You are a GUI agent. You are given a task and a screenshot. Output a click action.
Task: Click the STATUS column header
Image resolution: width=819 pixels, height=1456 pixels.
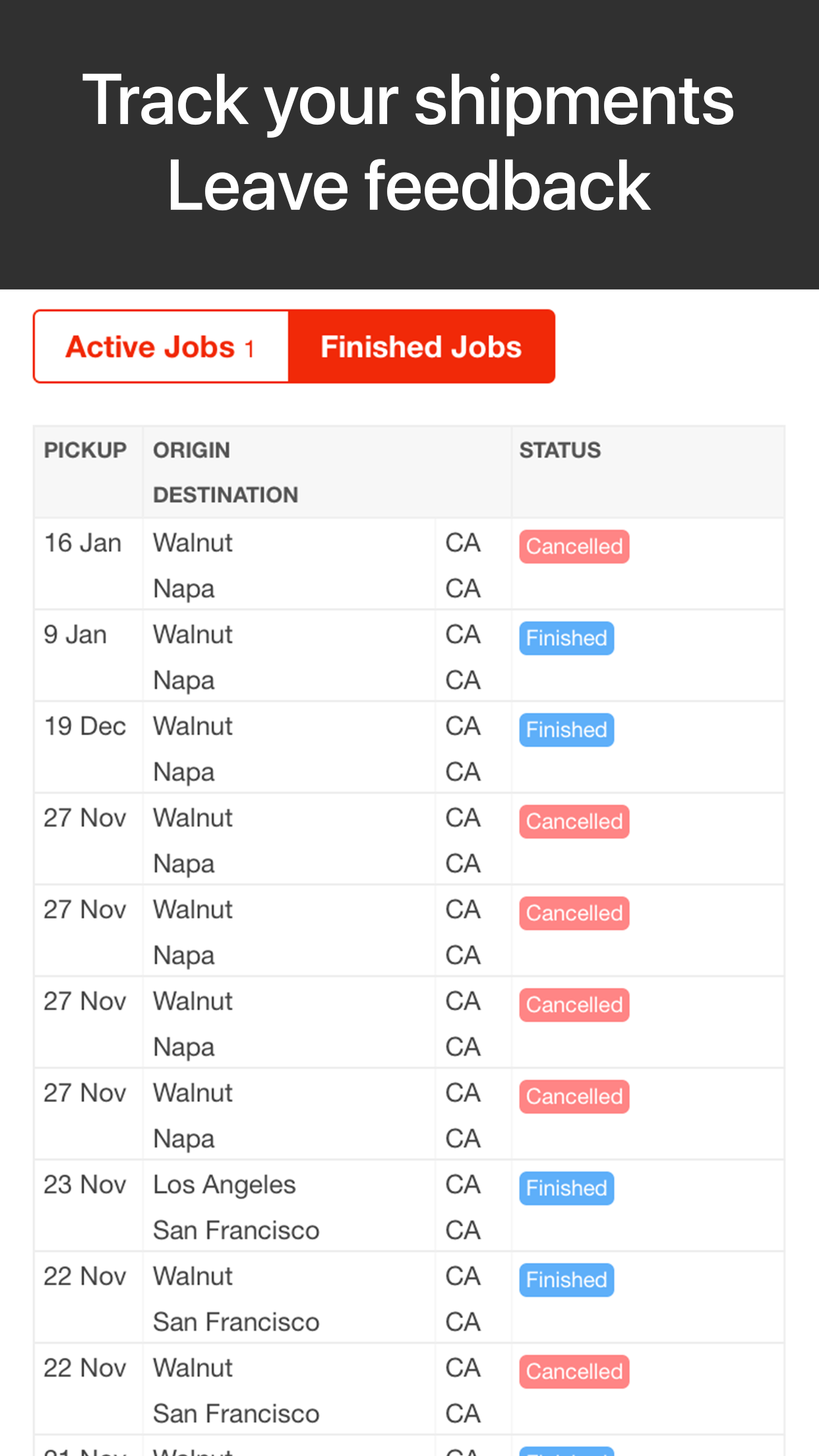pyautogui.click(x=560, y=450)
